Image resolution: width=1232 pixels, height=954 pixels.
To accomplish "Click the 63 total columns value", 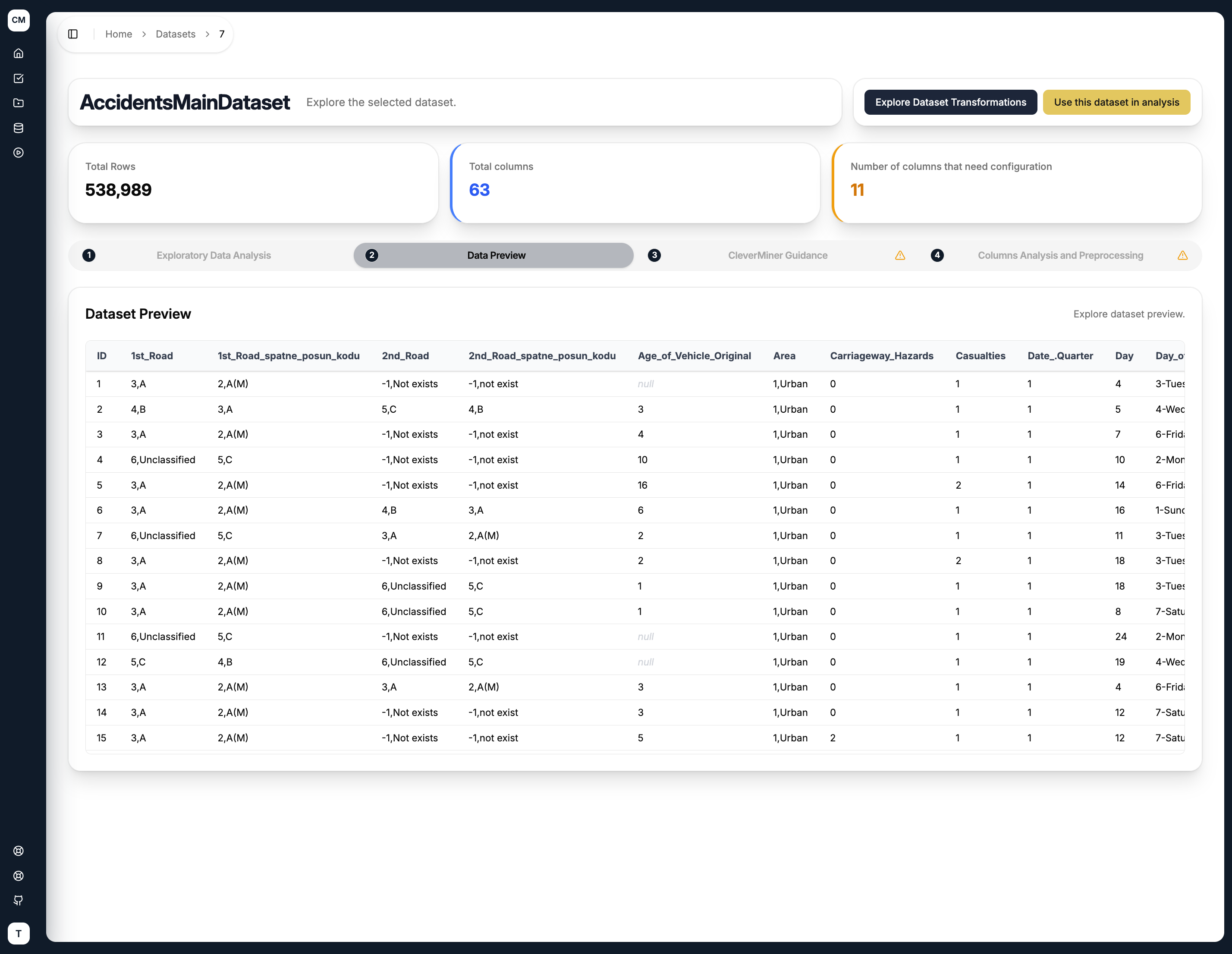I will [x=480, y=190].
